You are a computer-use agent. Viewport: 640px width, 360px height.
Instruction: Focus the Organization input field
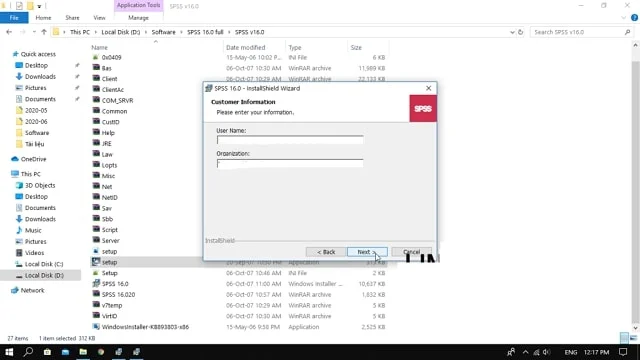click(290, 163)
